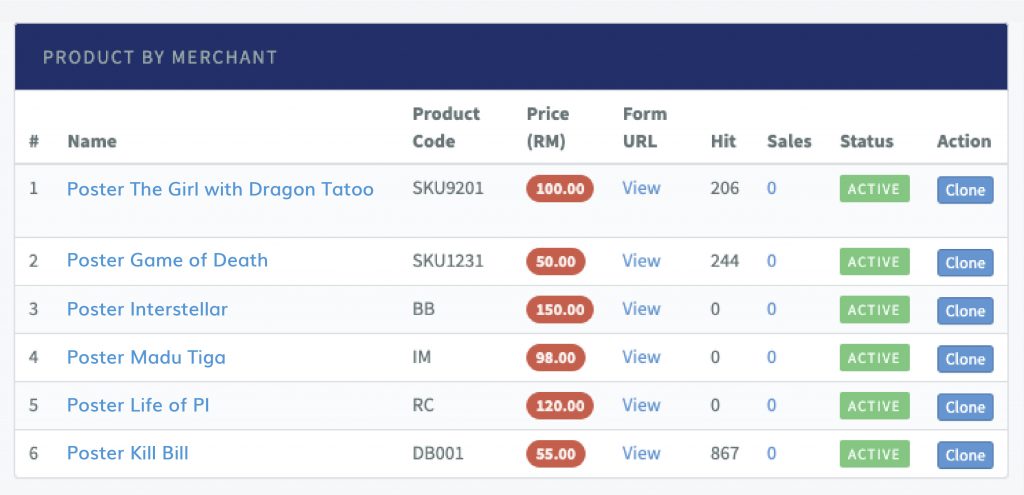Clone the Poster Kill Bill product
This screenshot has height=495, width=1024.
click(x=965, y=455)
